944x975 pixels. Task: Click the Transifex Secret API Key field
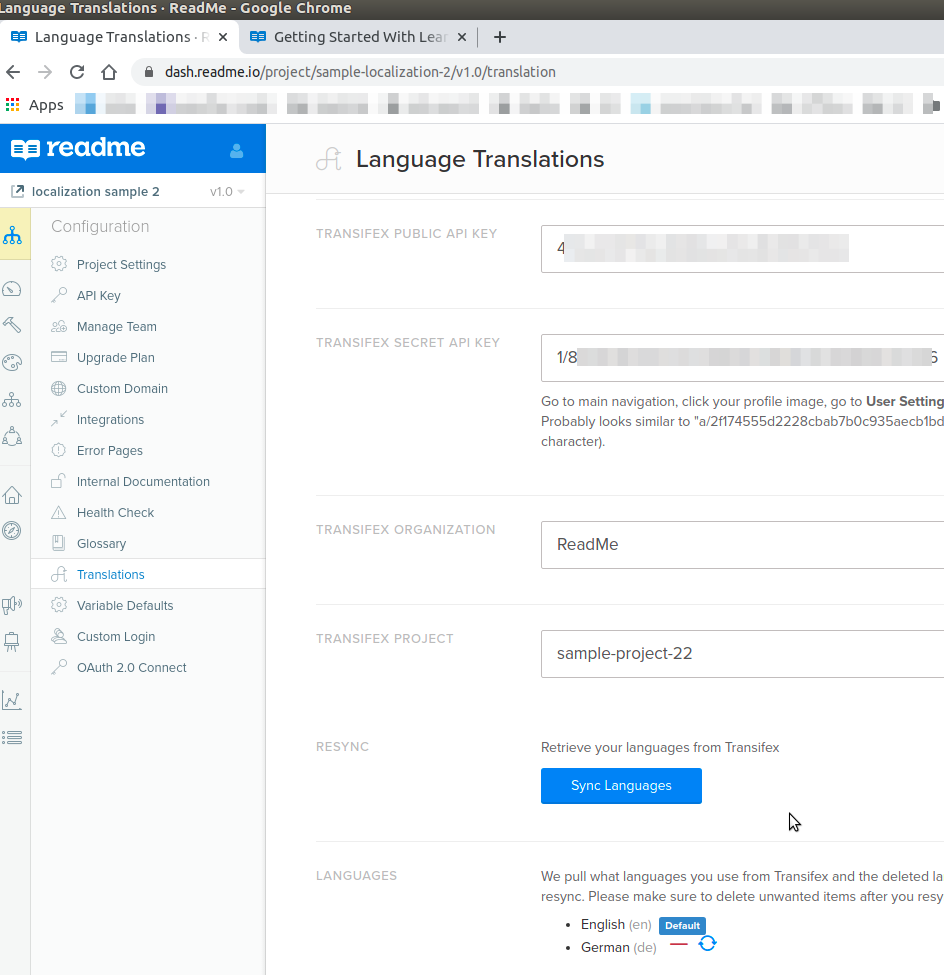[x=743, y=358]
